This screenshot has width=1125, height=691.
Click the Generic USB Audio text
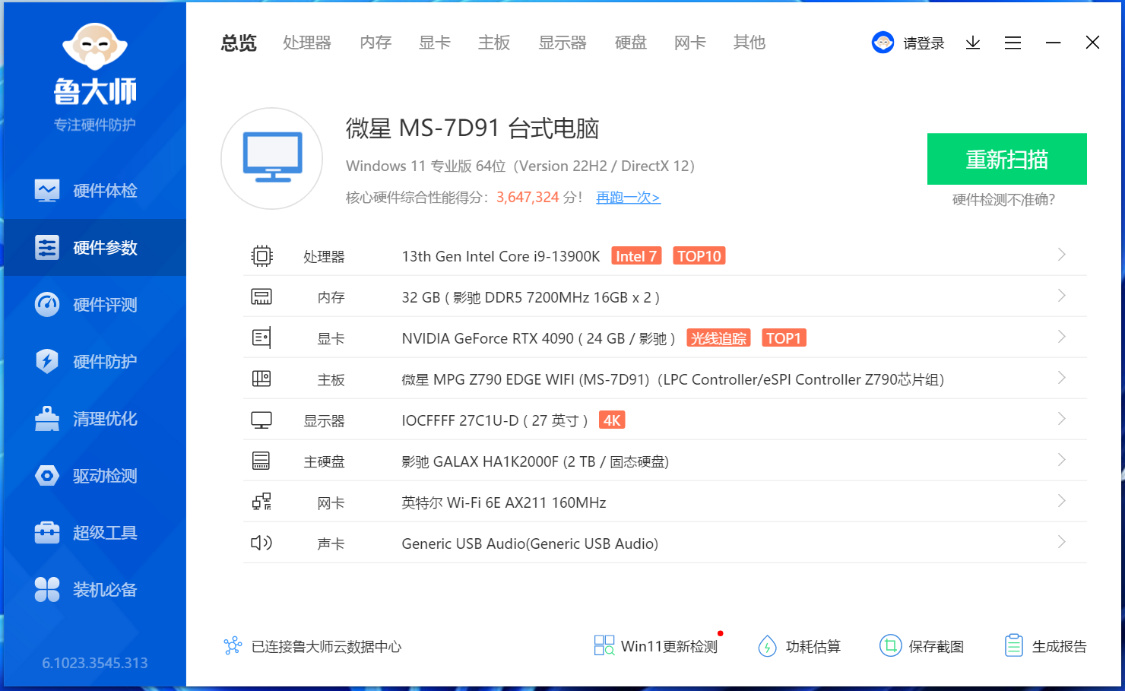tap(530, 543)
